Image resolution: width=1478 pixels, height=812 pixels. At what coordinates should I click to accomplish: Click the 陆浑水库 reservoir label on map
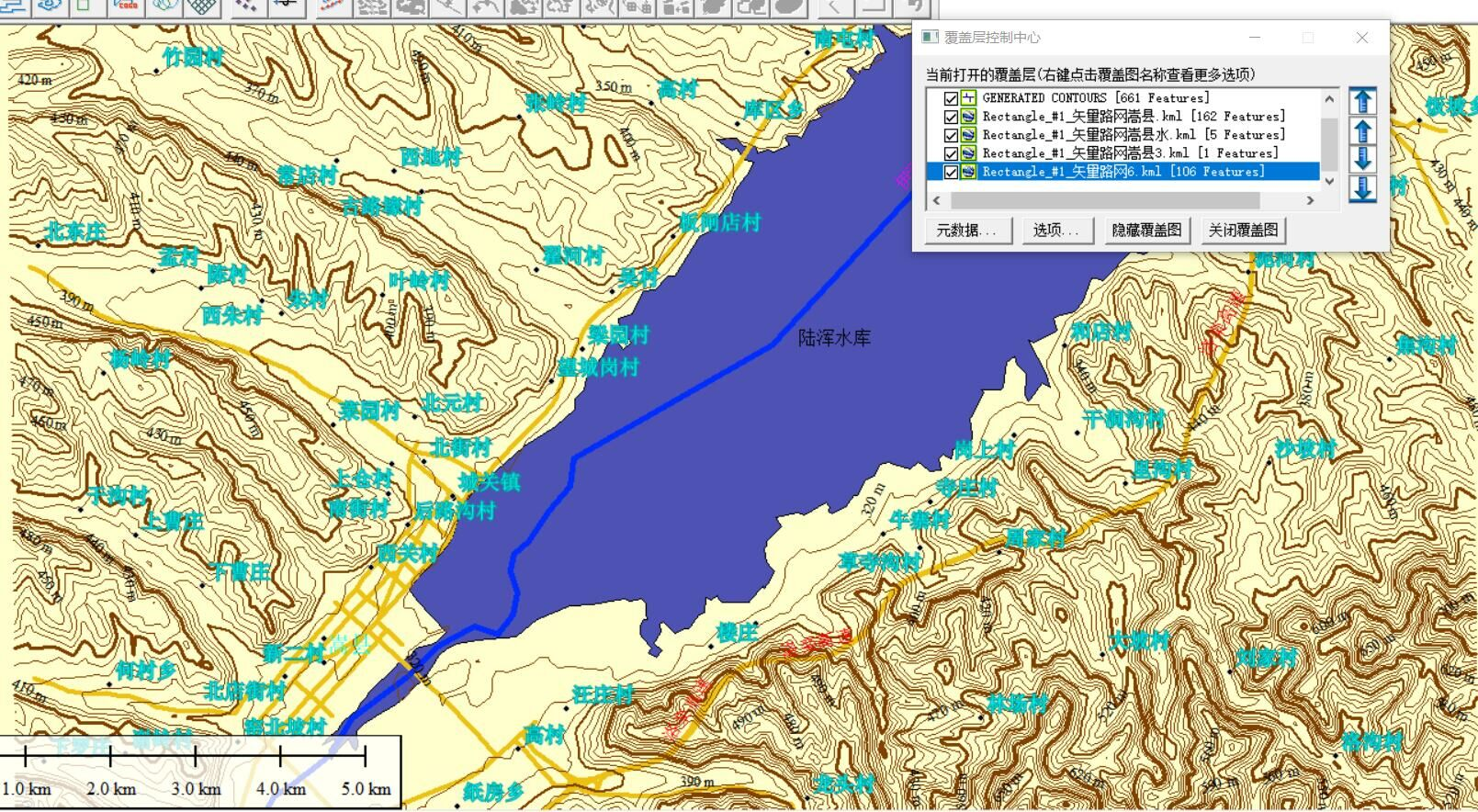coord(834,338)
